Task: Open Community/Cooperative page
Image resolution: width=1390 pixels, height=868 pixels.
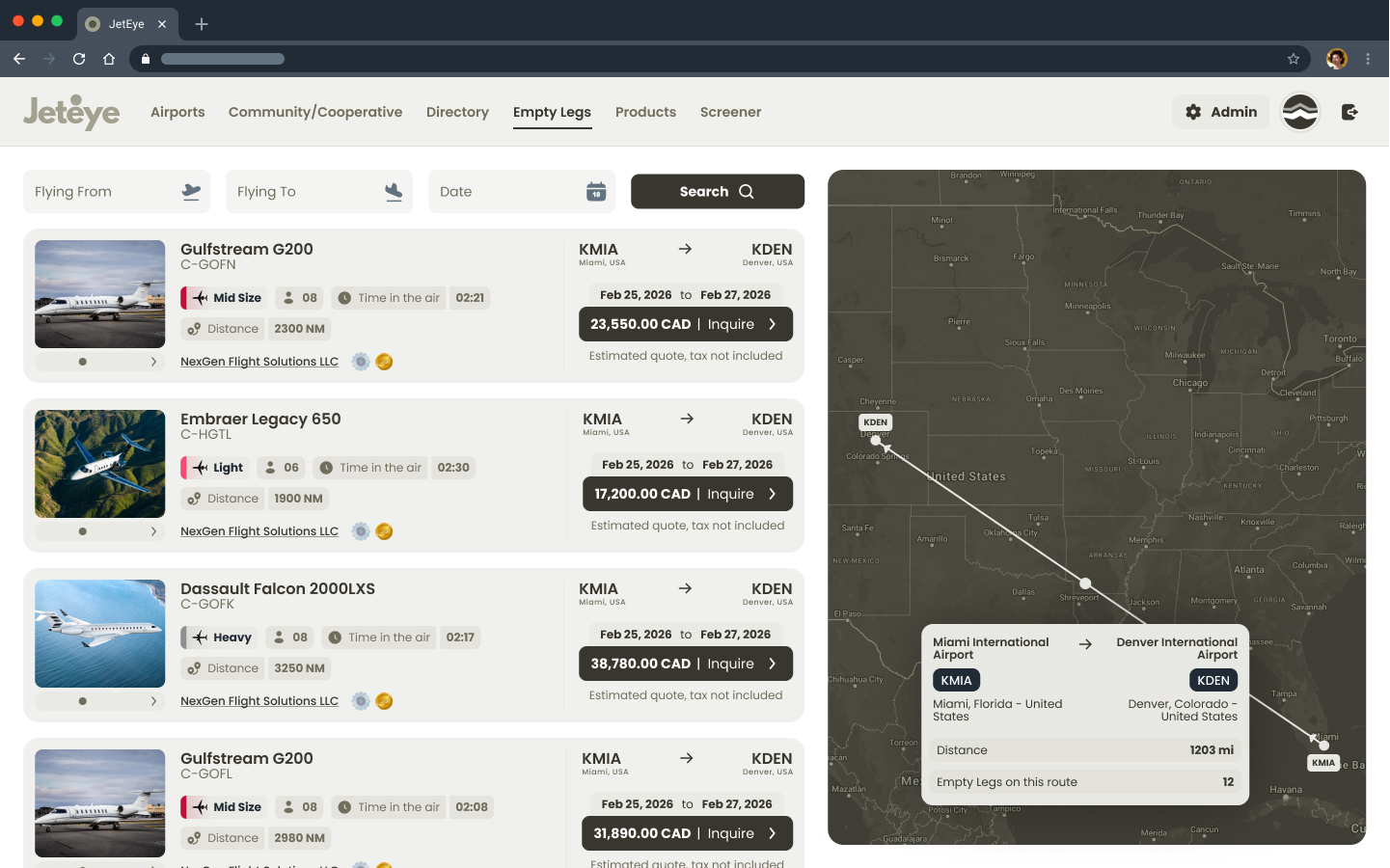Action: coord(315,112)
